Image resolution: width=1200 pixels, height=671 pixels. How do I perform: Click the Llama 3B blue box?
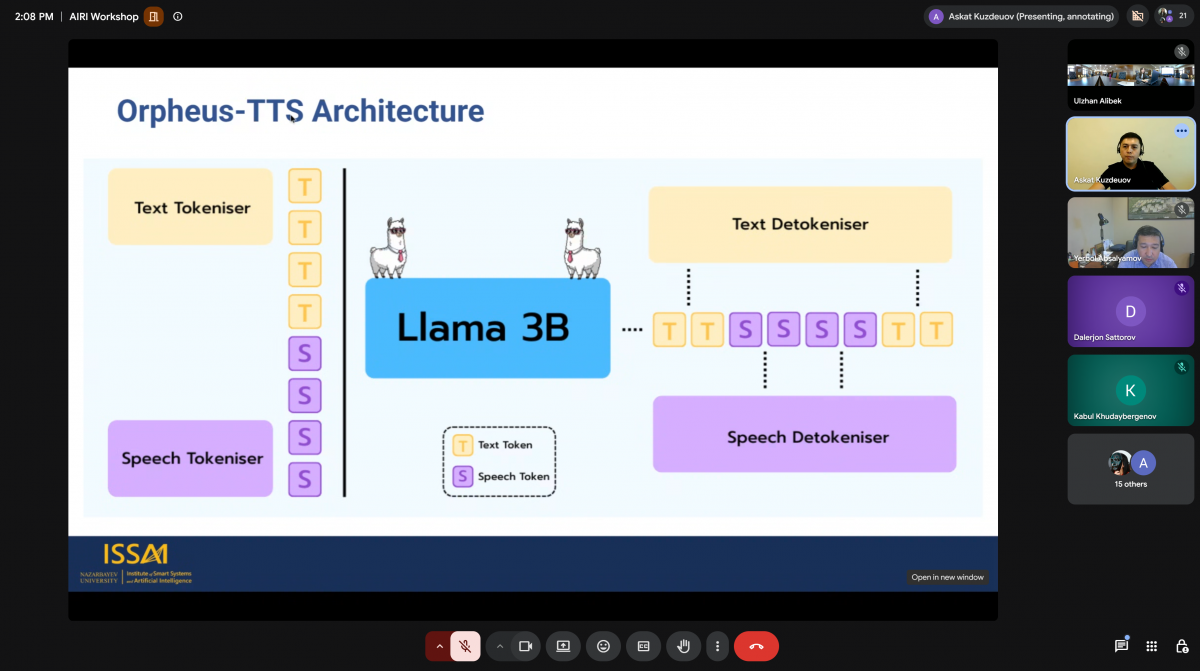coord(487,328)
